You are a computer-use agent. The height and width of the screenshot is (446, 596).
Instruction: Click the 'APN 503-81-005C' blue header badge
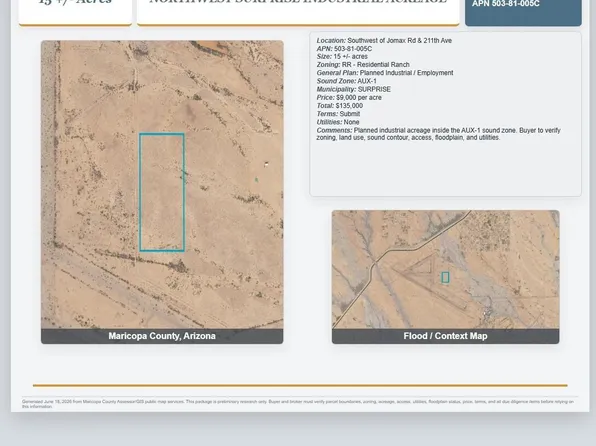(523, 12)
